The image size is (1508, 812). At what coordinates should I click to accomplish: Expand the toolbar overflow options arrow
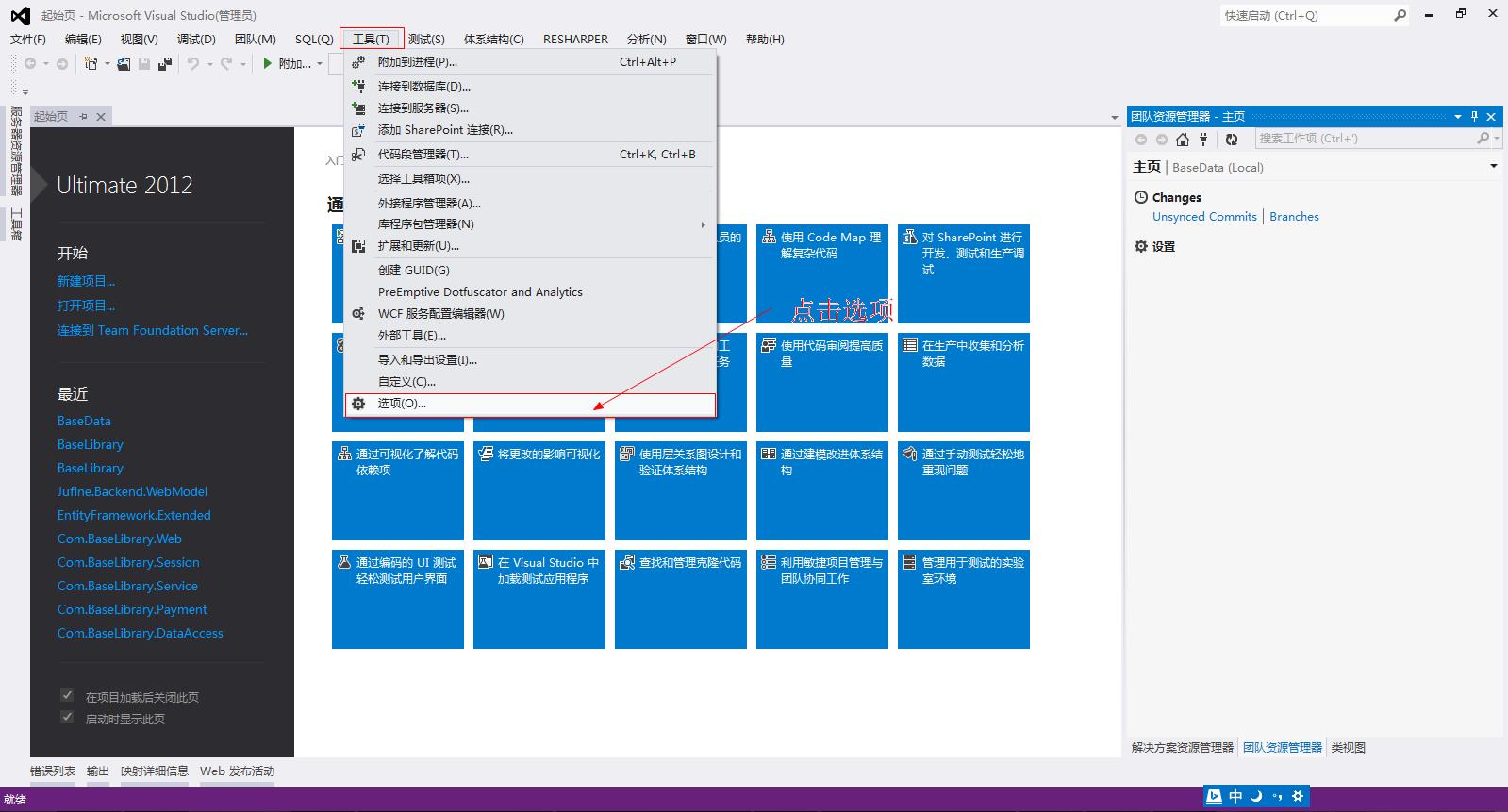click(x=25, y=91)
